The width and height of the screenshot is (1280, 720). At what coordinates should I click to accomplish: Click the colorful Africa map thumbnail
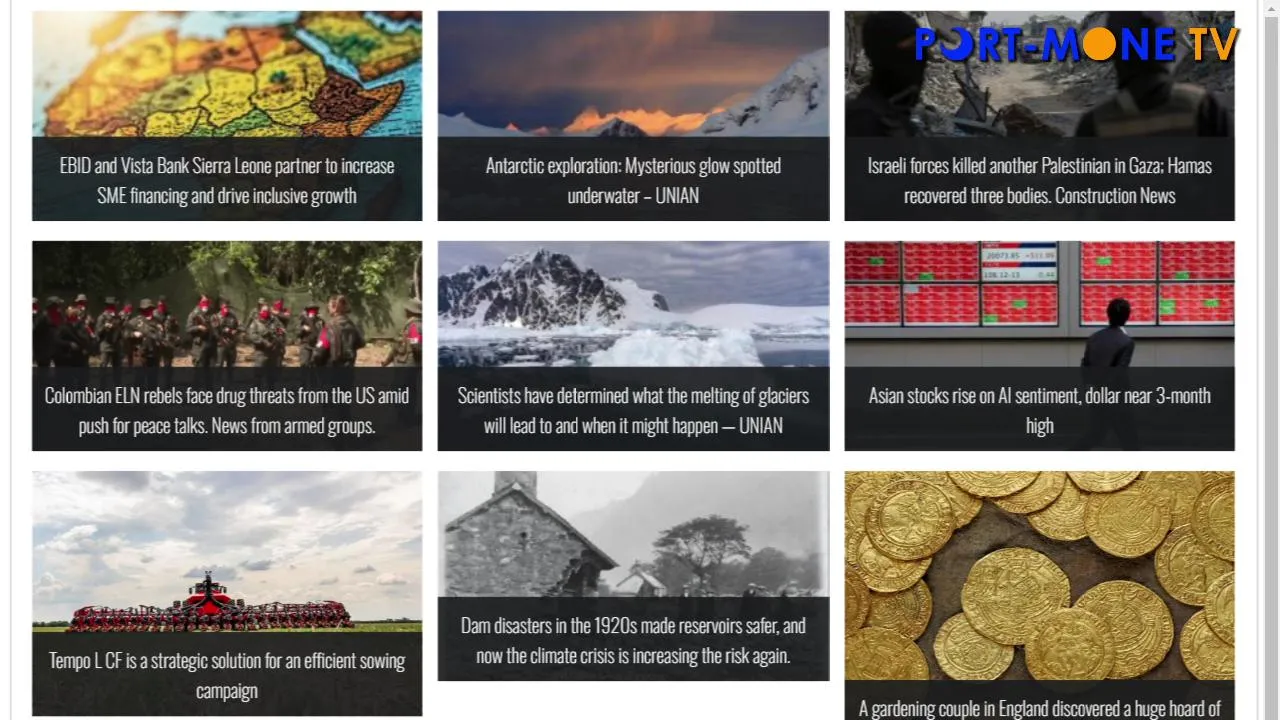click(227, 74)
